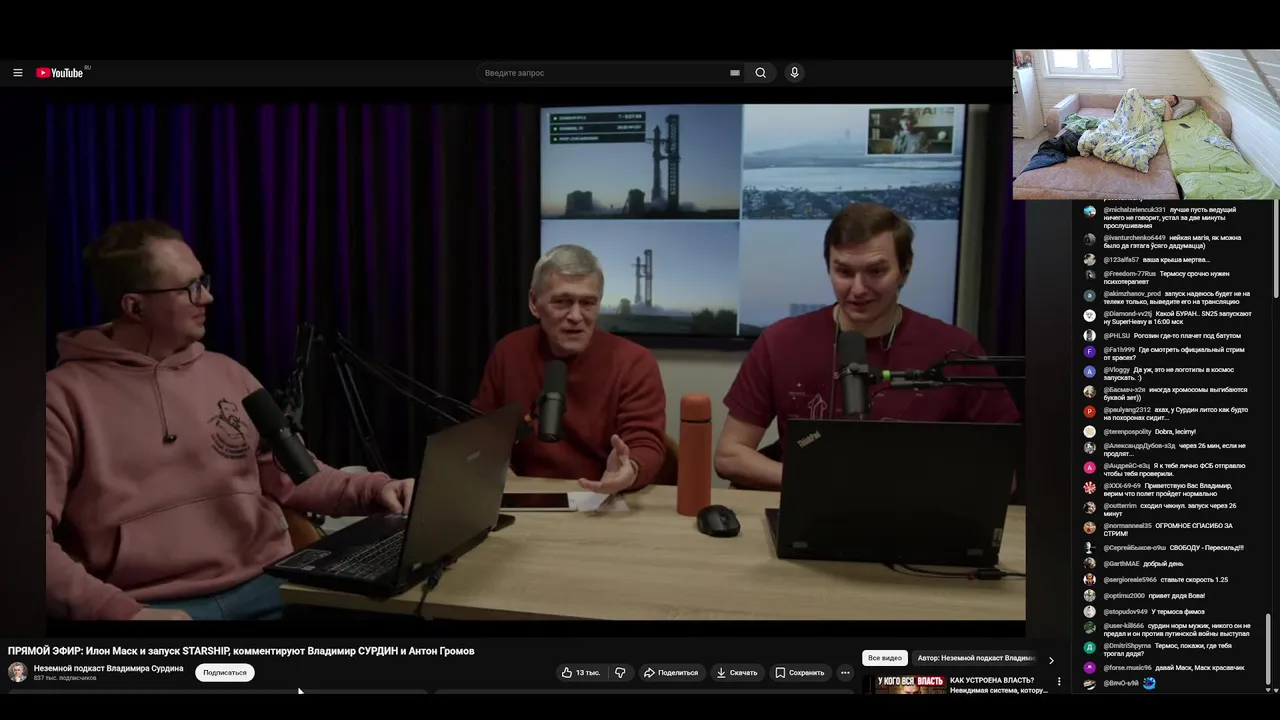Click the 'Подписаться' subscribe button

225,673
